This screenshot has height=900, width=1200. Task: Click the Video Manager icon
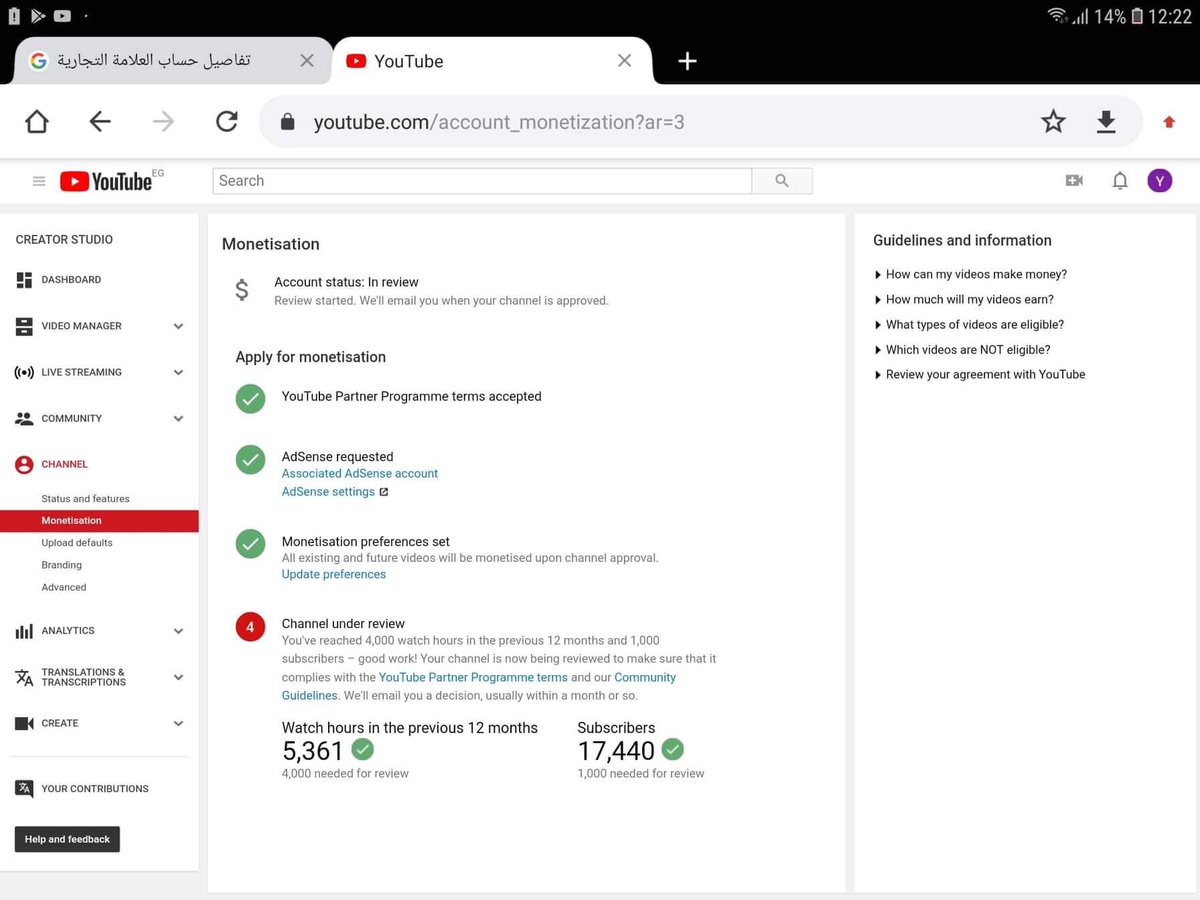(x=24, y=326)
